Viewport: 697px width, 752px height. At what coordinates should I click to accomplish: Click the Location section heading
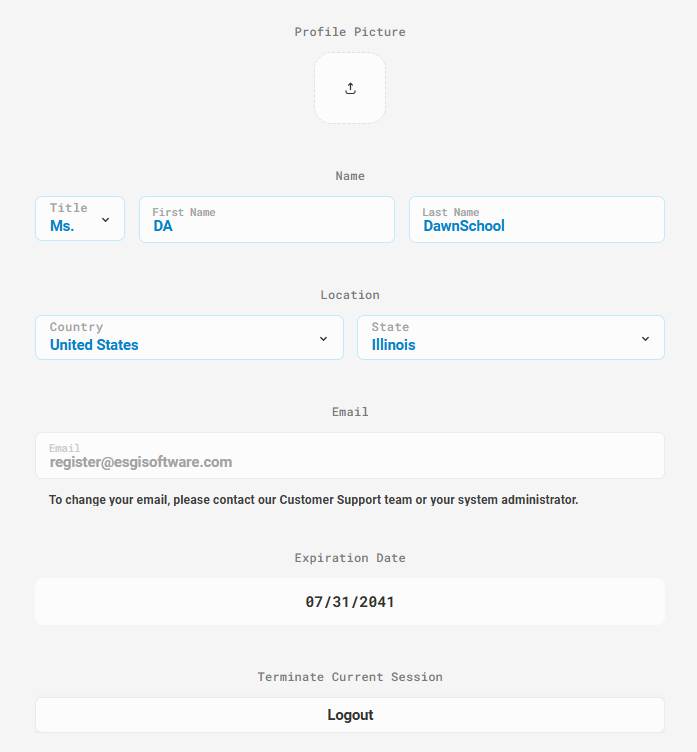[x=350, y=294]
